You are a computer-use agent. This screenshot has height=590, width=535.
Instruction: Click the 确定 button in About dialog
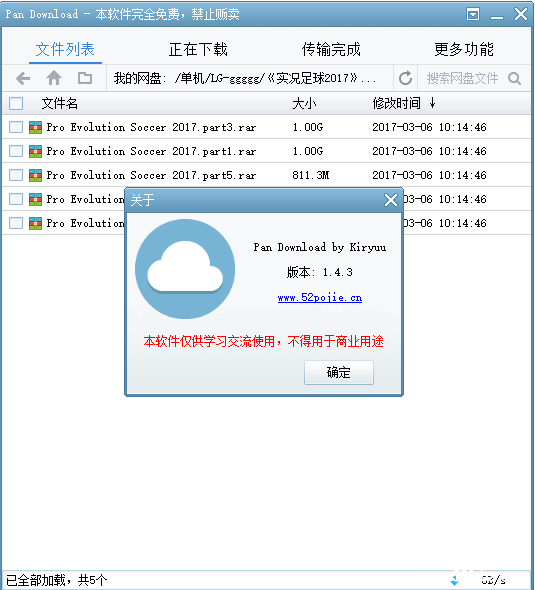tap(339, 373)
